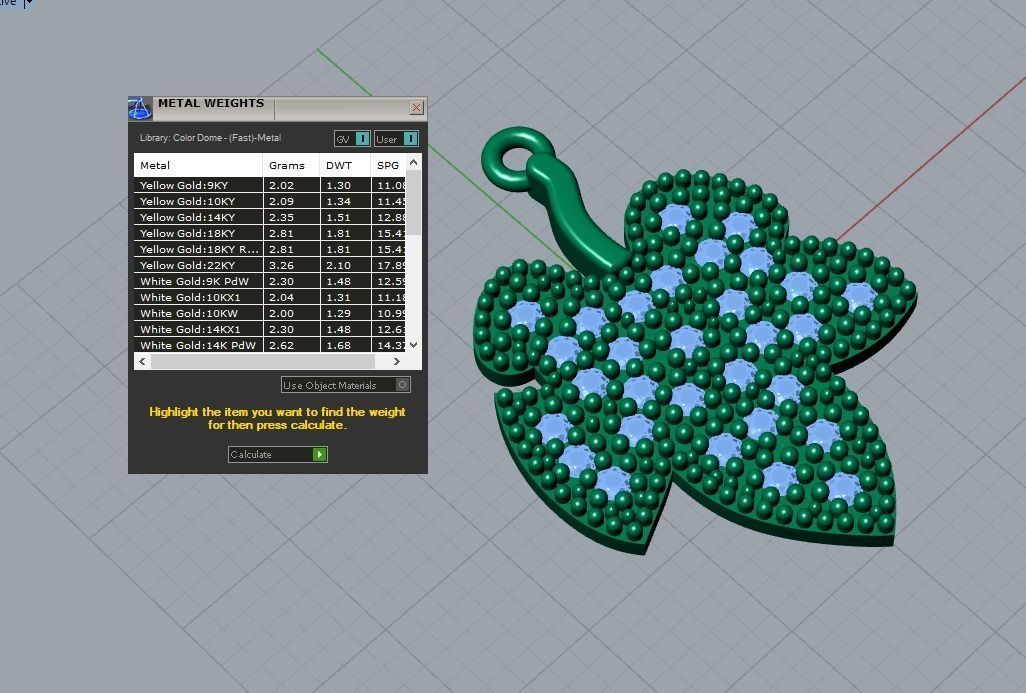1026x693 pixels.
Task: Click the Grams column header
Action: point(291,166)
